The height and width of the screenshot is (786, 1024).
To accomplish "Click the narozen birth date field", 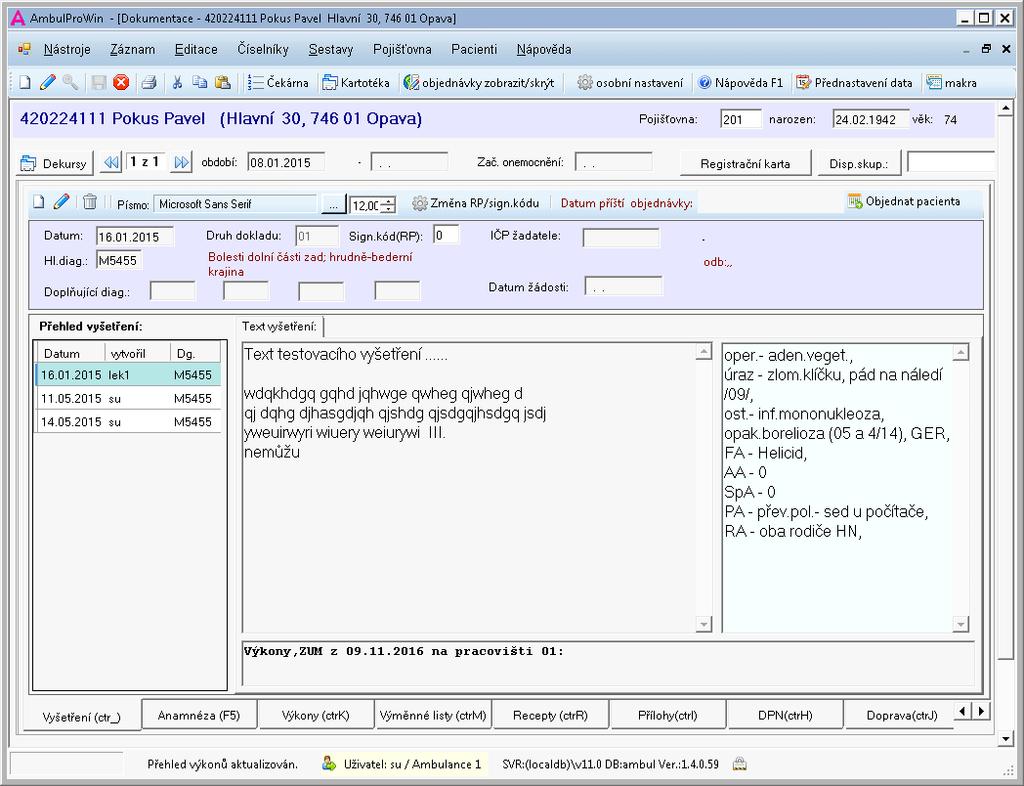I will tap(871, 119).
